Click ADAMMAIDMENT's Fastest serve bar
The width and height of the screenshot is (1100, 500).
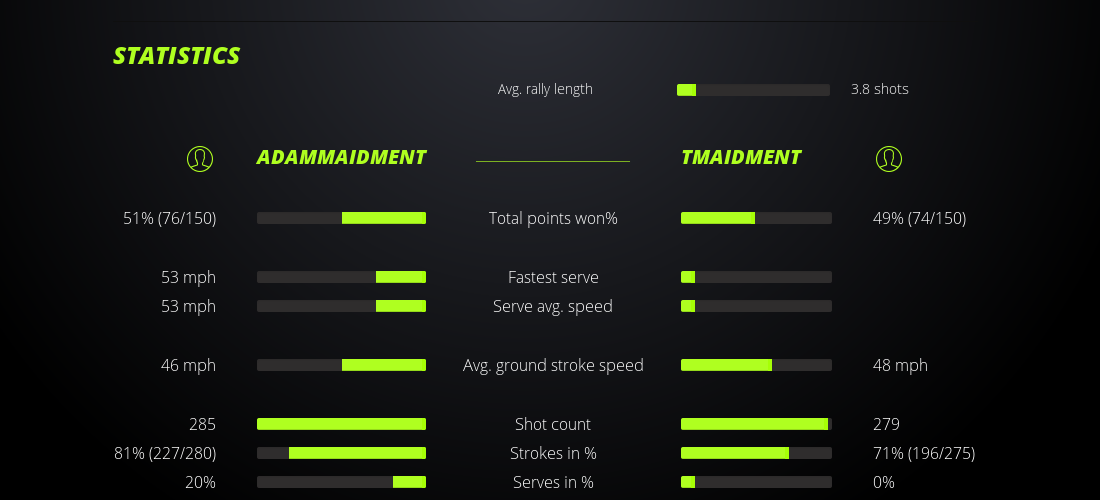[x=341, y=277]
